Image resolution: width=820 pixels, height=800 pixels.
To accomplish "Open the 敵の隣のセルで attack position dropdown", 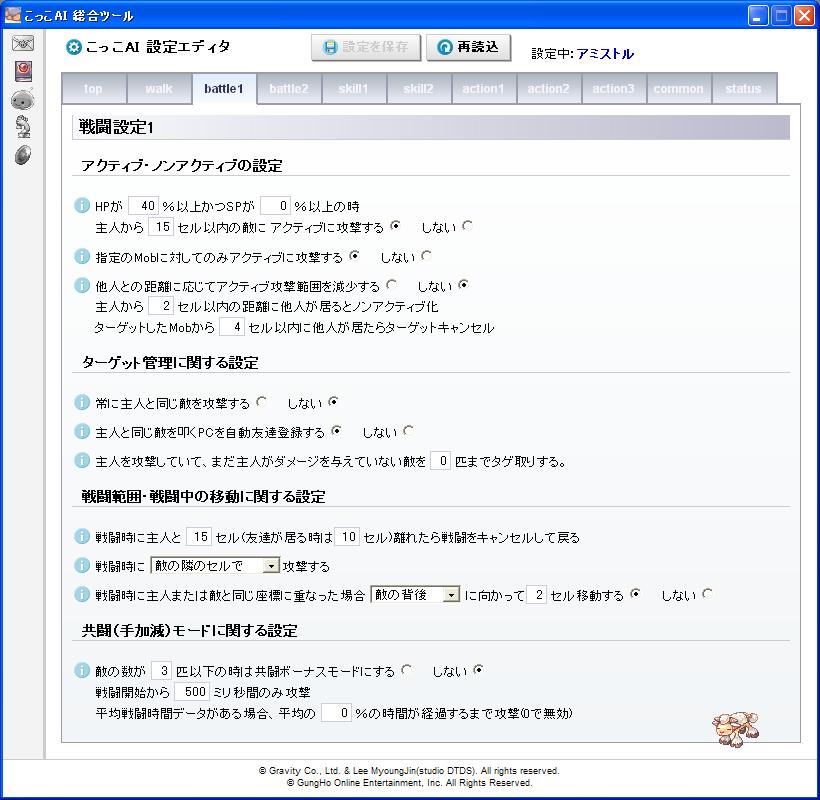I will point(270,566).
